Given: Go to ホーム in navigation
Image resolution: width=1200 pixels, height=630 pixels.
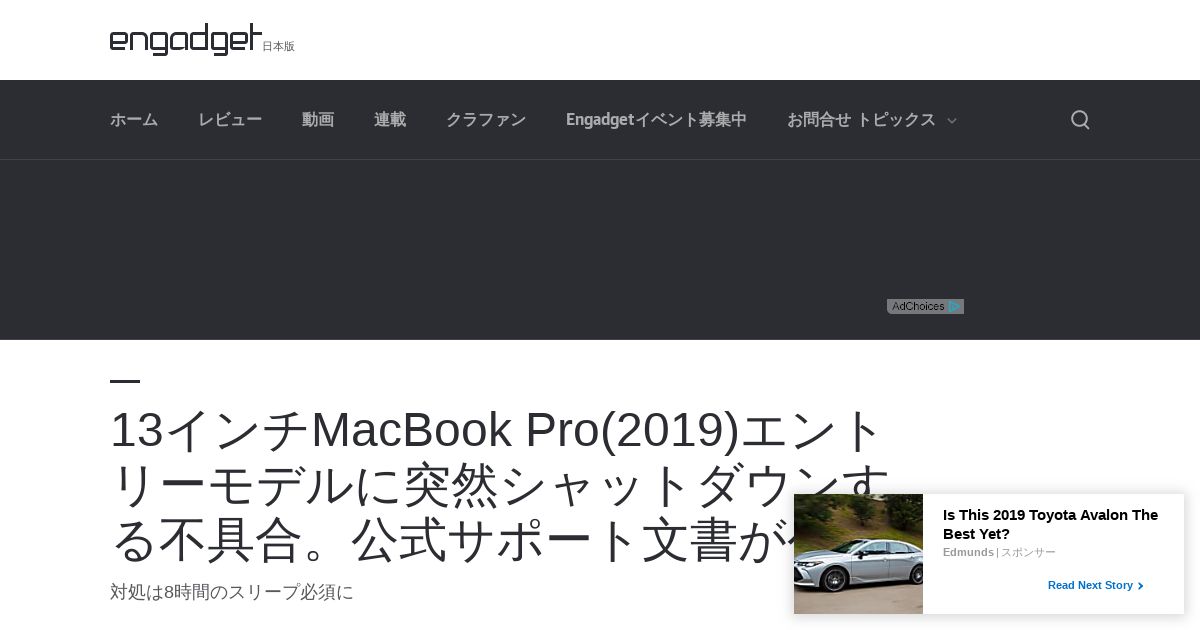Looking at the screenshot, I should pyautogui.click(x=134, y=120).
